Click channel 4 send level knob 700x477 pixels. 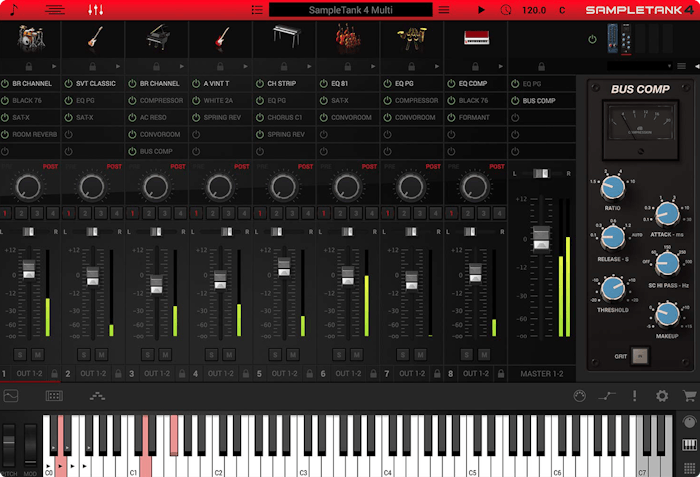tap(220, 187)
